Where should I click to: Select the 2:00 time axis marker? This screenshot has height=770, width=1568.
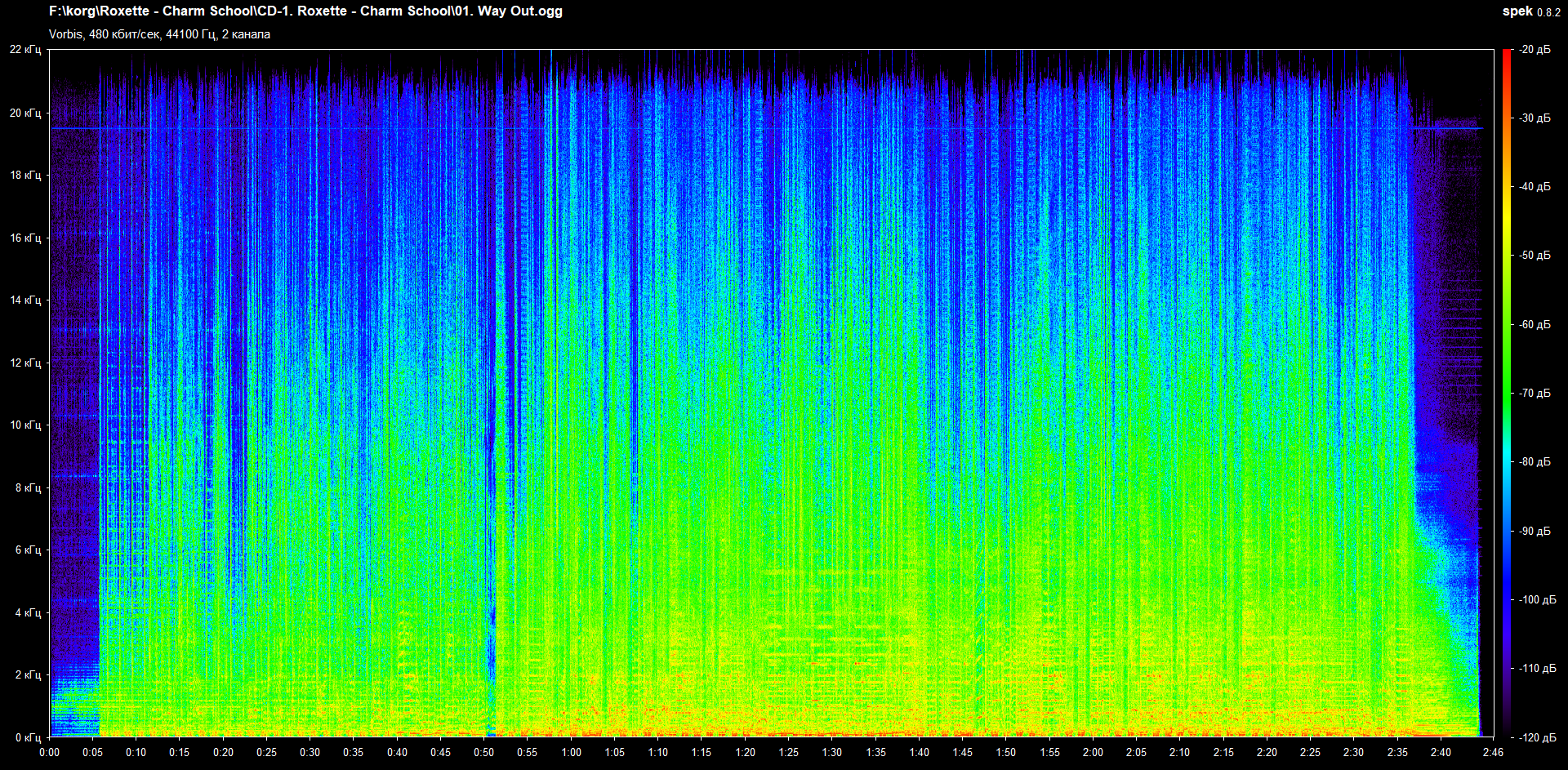(1093, 752)
